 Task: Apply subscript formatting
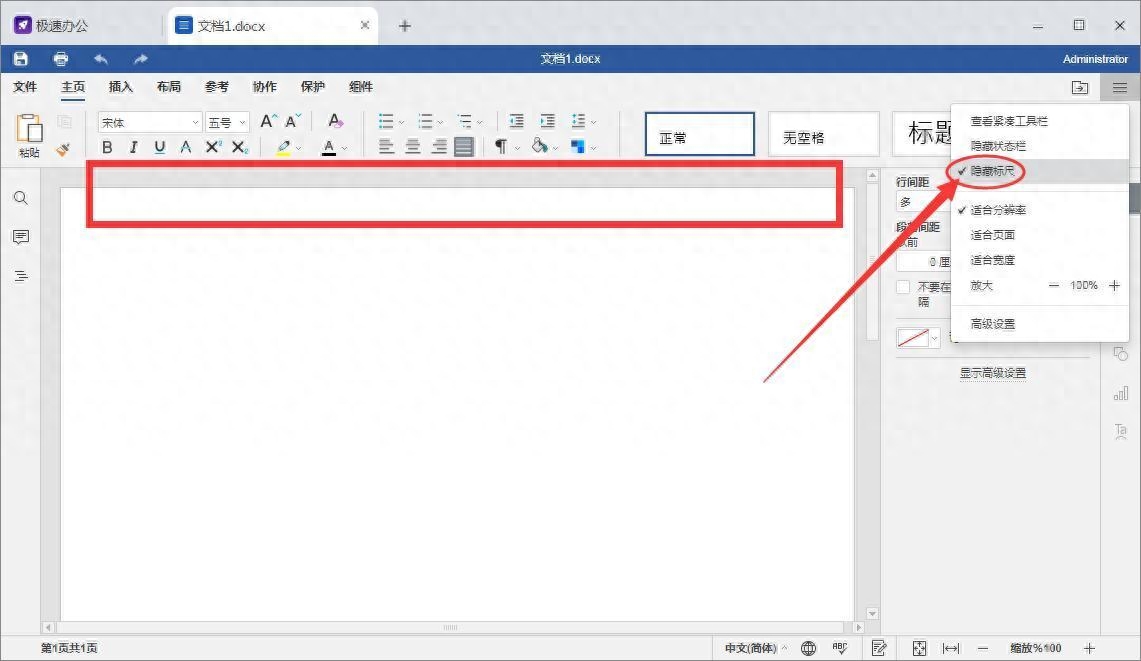point(240,147)
